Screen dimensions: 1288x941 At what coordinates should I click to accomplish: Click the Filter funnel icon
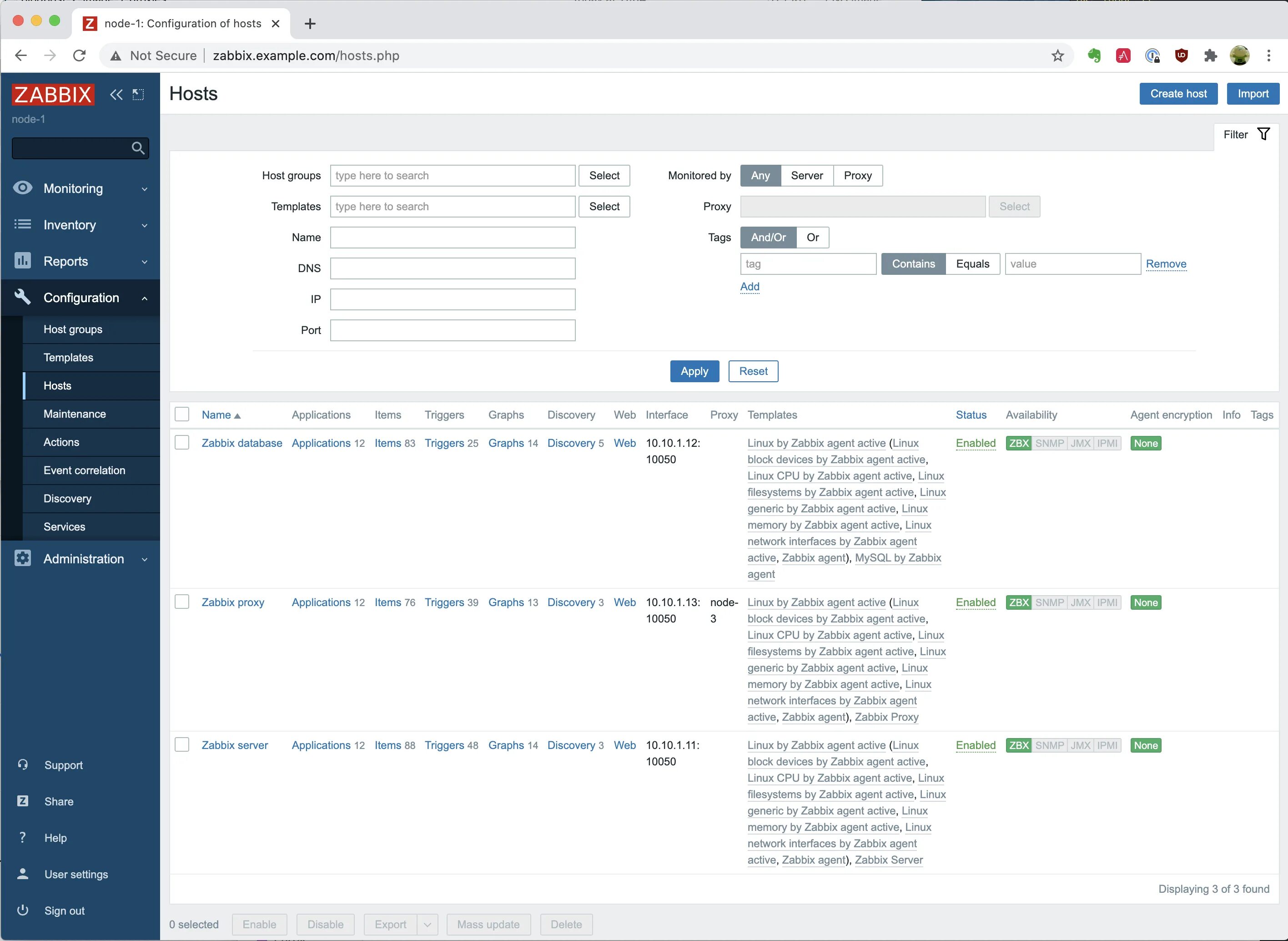1263,134
